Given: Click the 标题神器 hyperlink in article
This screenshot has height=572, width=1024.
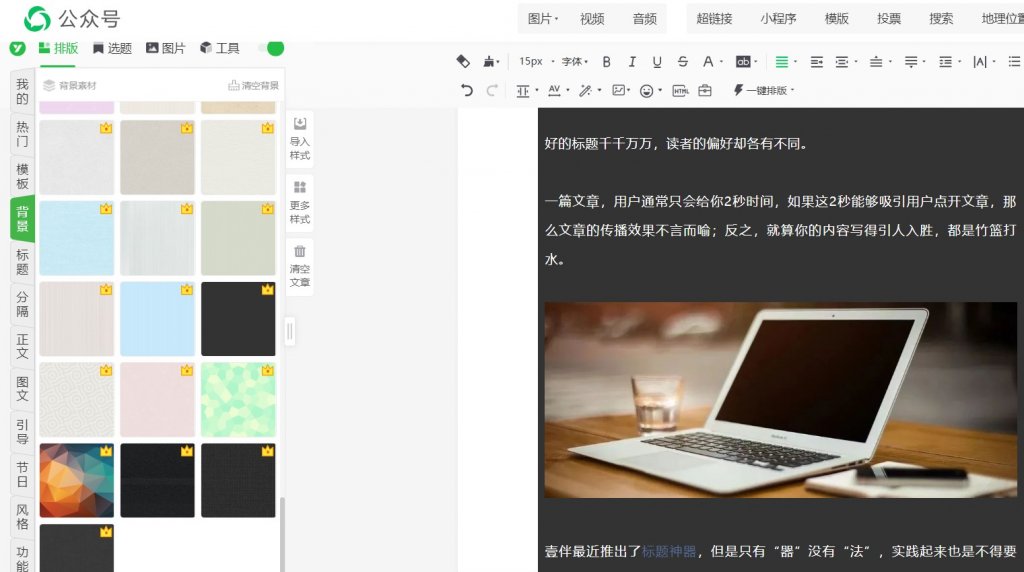Looking at the screenshot, I should click(x=669, y=551).
